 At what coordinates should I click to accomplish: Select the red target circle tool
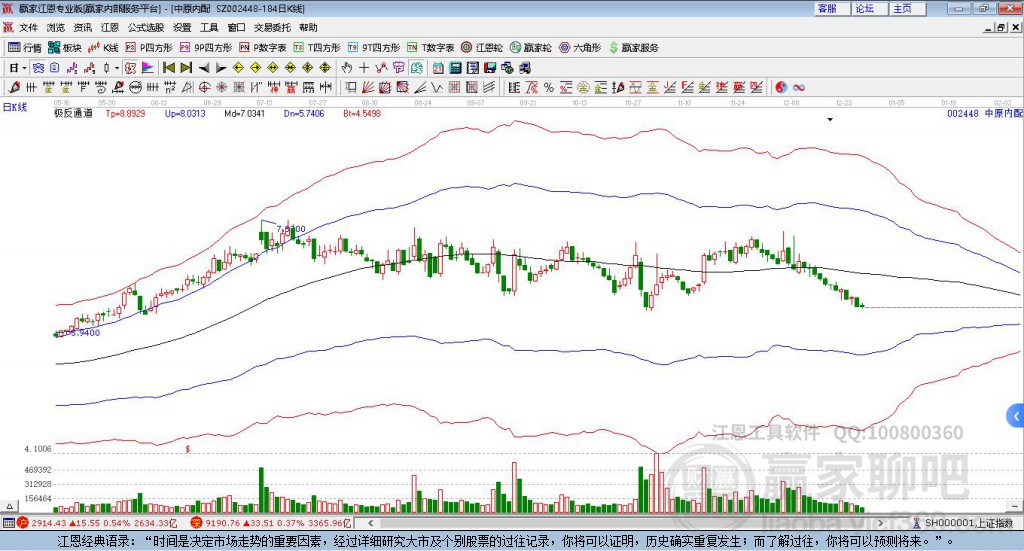click(x=204, y=87)
